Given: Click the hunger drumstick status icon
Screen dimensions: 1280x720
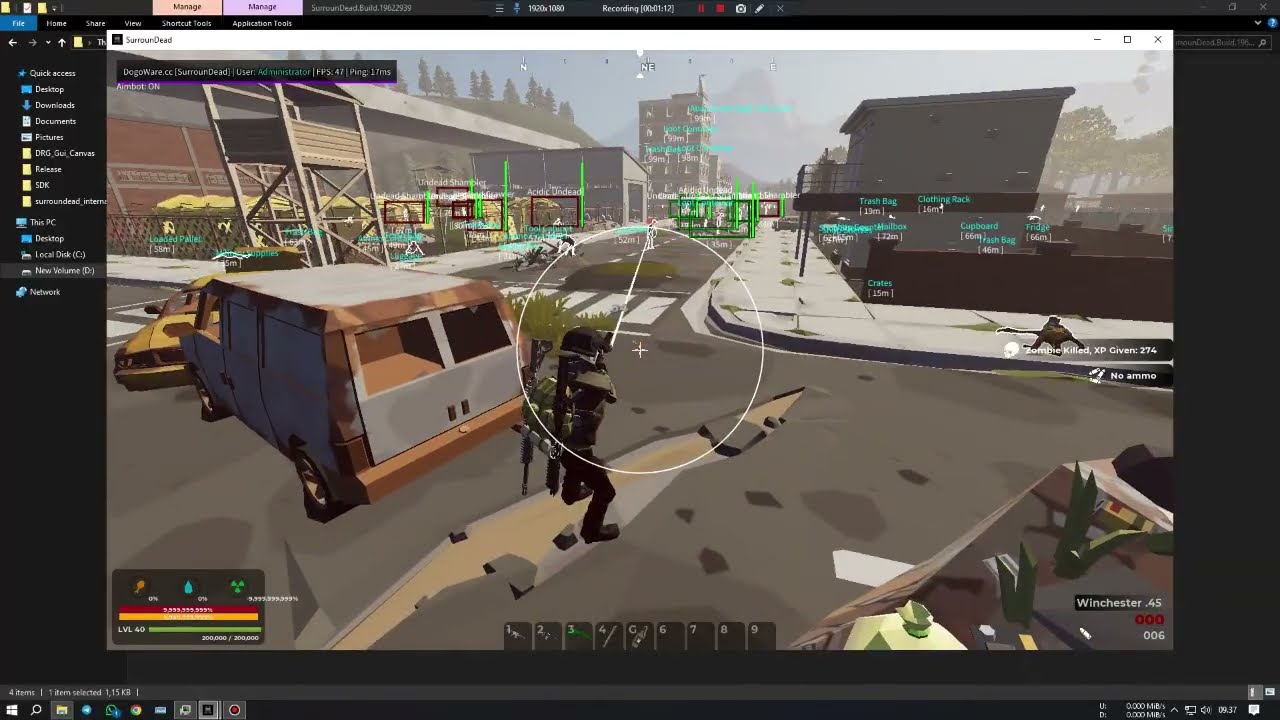Looking at the screenshot, I should coord(140,587).
